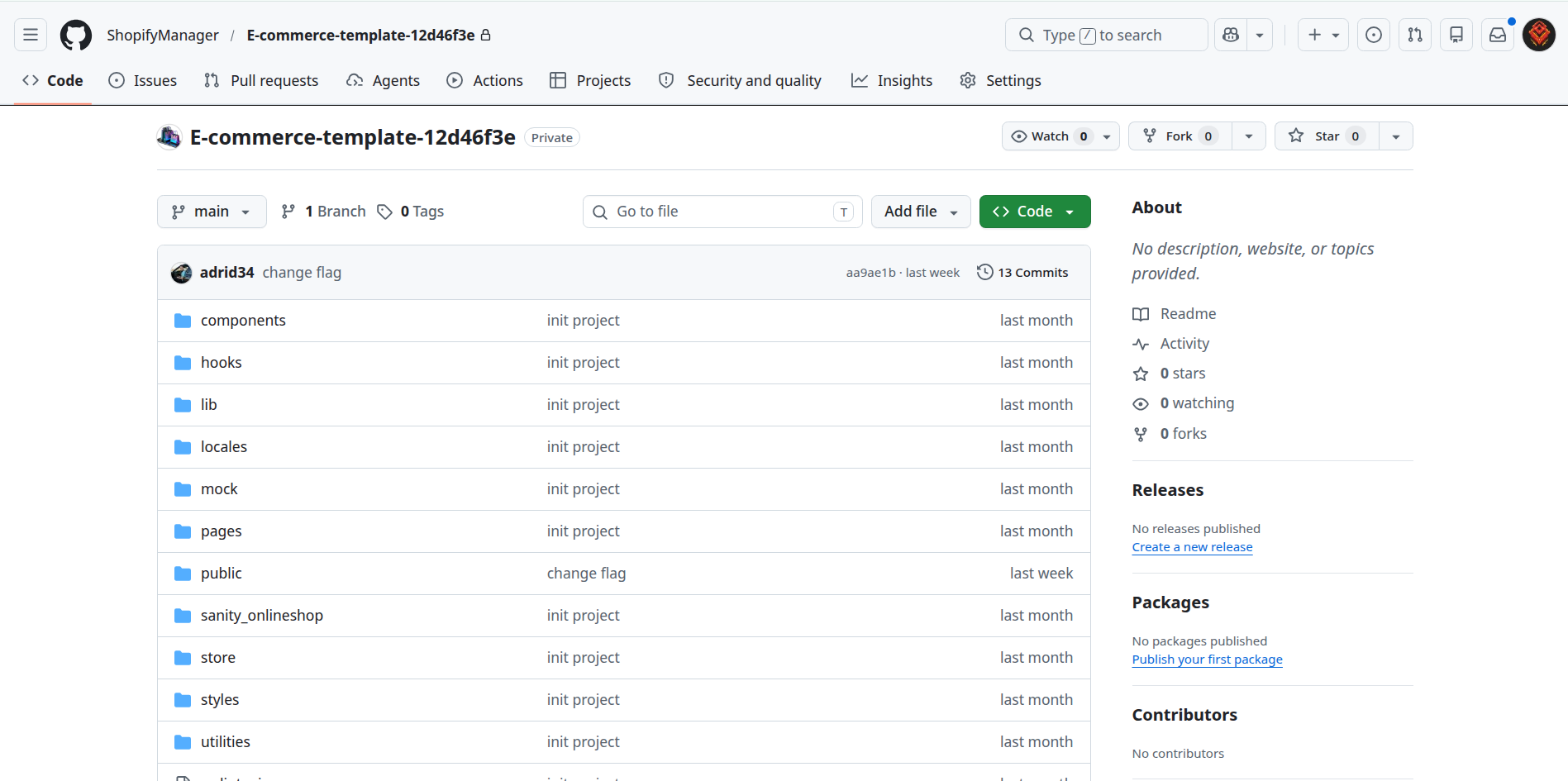Open the create new plus menu
This screenshot has height=781, width=1568.
pos(1323,35)
